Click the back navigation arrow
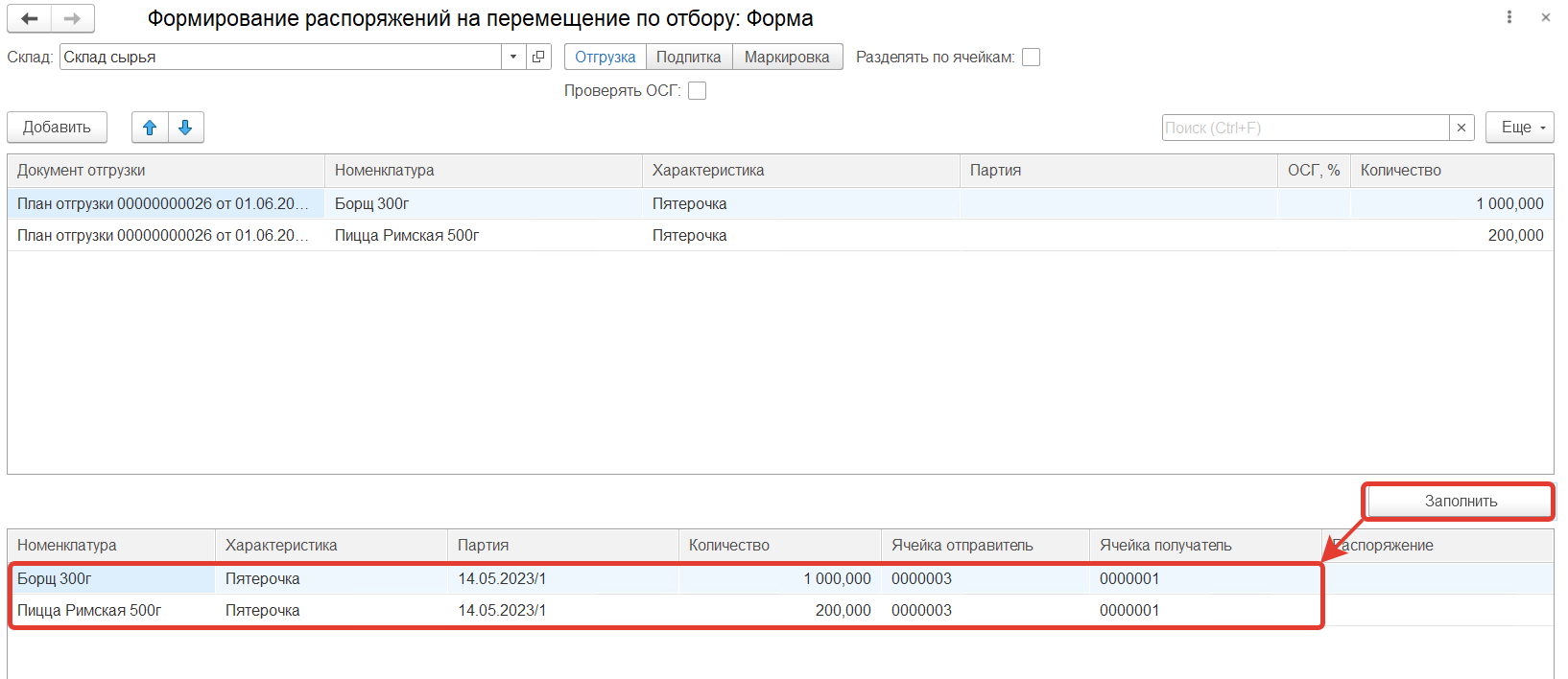This screenshot has height=679, width=1568. [30, 19]
